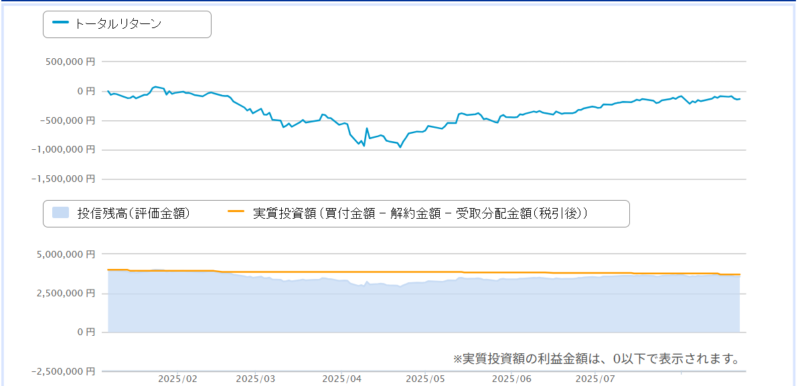Select the 2025/02 date axis label

[x=178, y=379]
